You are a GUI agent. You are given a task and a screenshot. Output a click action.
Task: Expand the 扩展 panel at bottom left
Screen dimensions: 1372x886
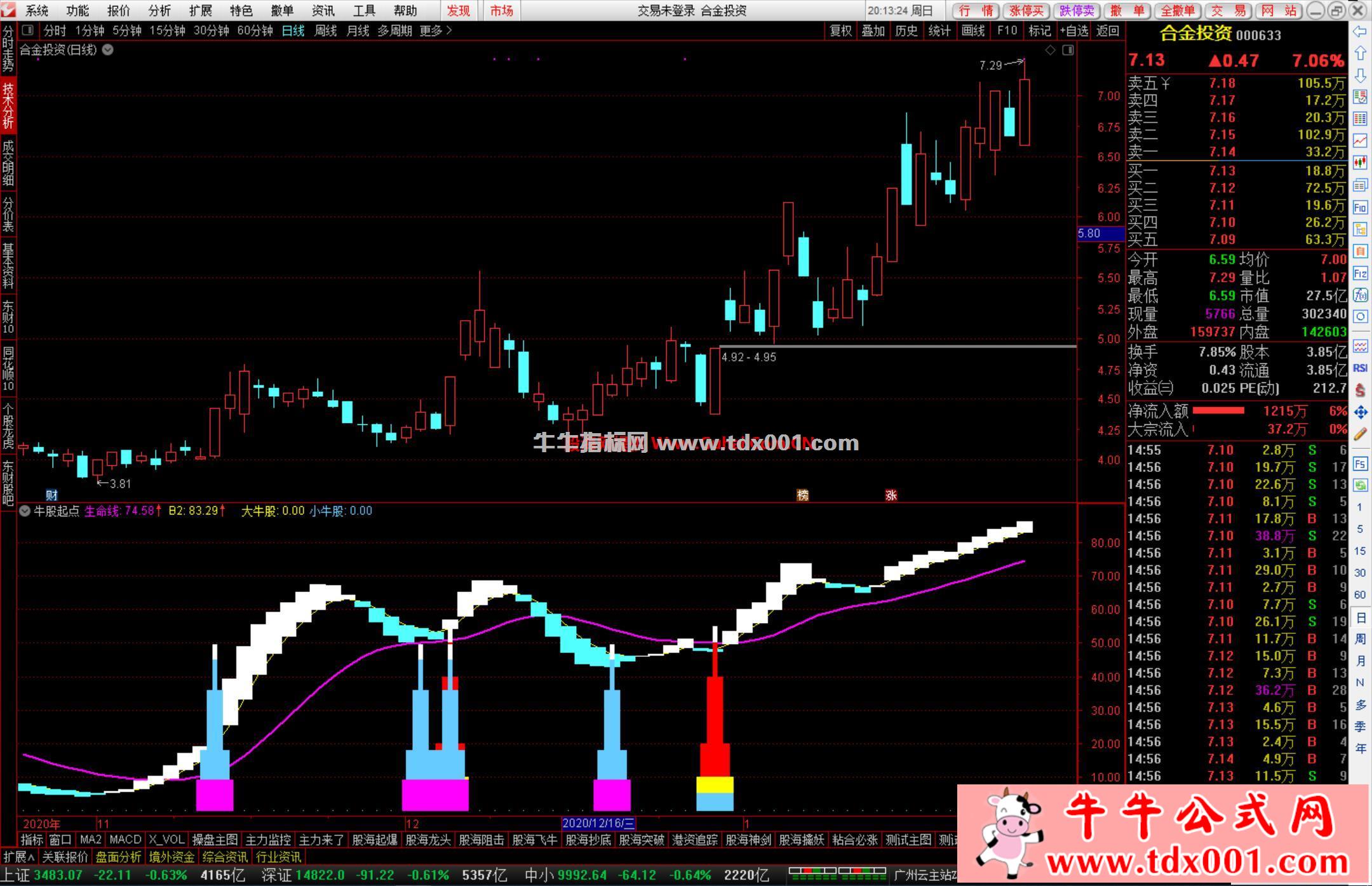point(19,856)
